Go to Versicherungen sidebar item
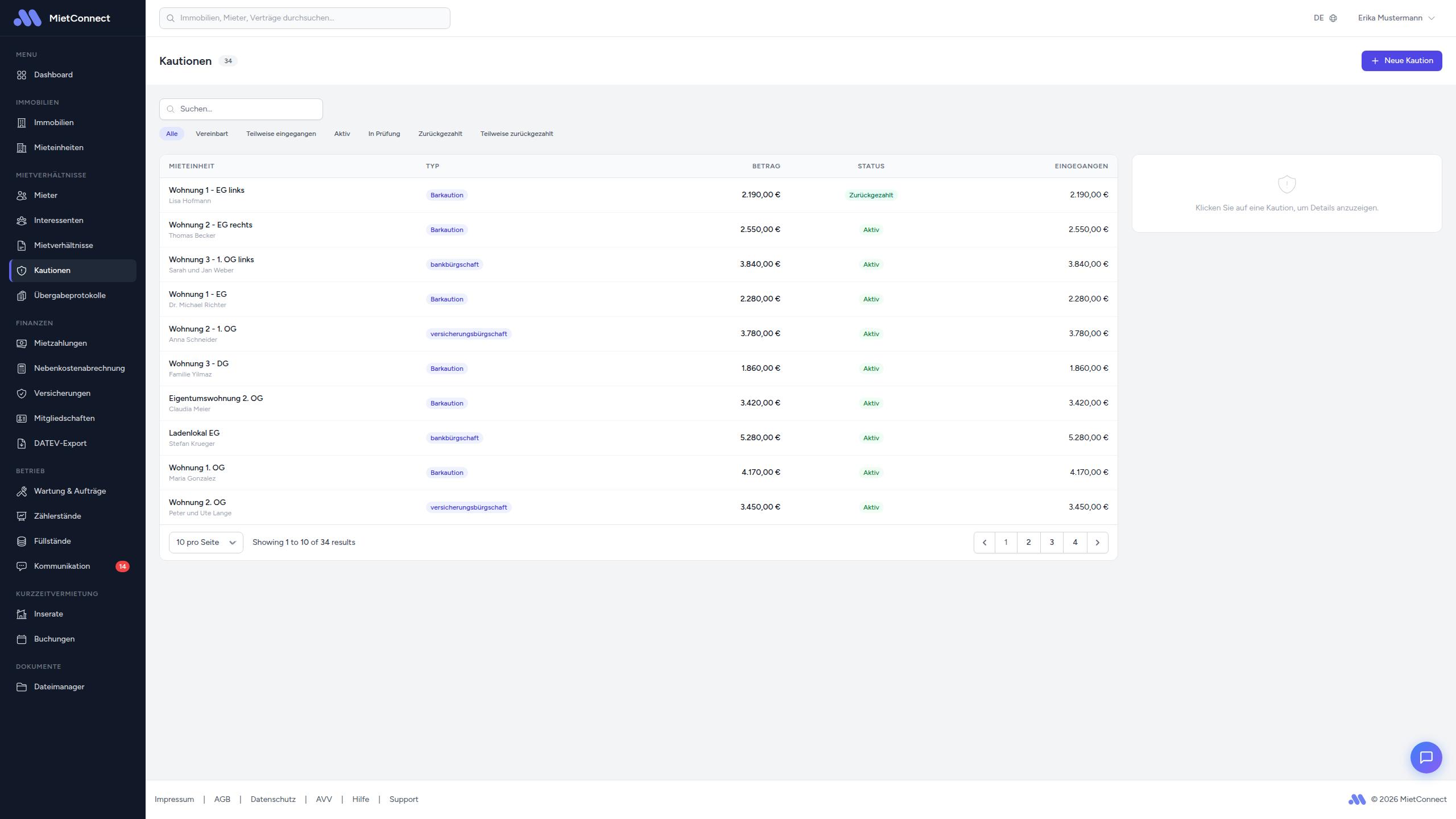The width and height of the screenshot is (1456, 819). pyautogui.click(x=61, y=393)
